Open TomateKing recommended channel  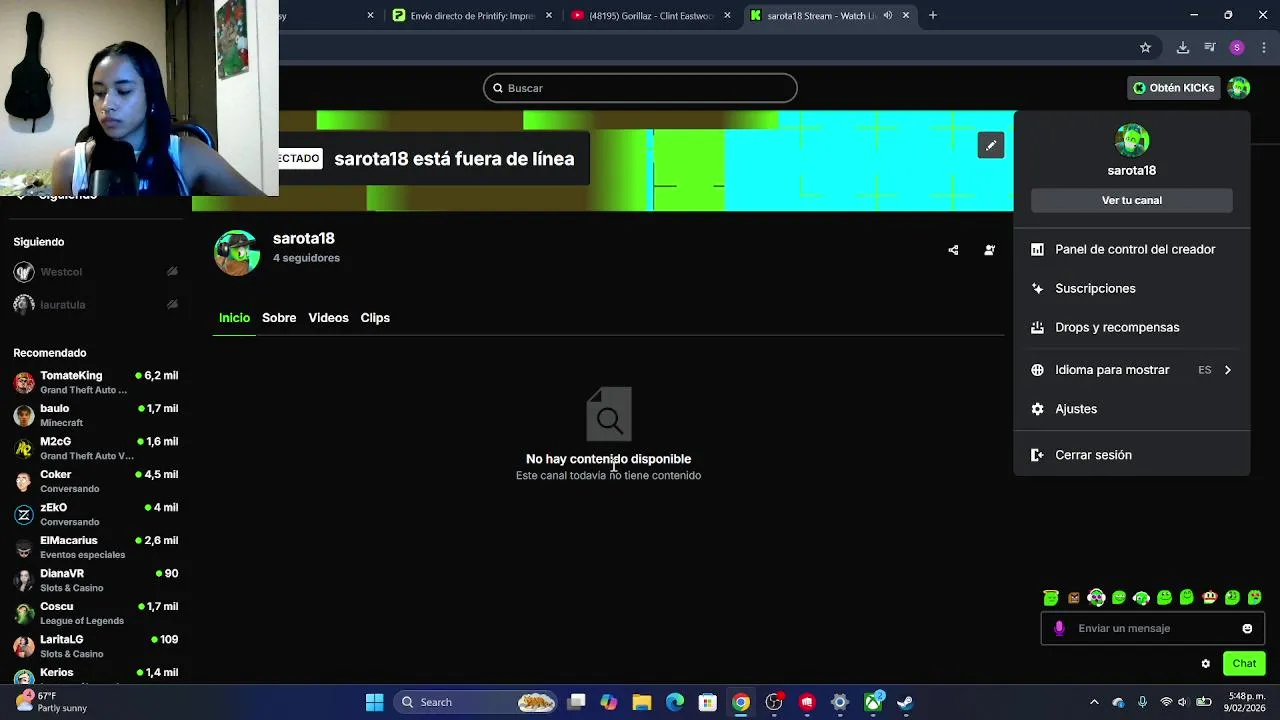pos(96,382)
